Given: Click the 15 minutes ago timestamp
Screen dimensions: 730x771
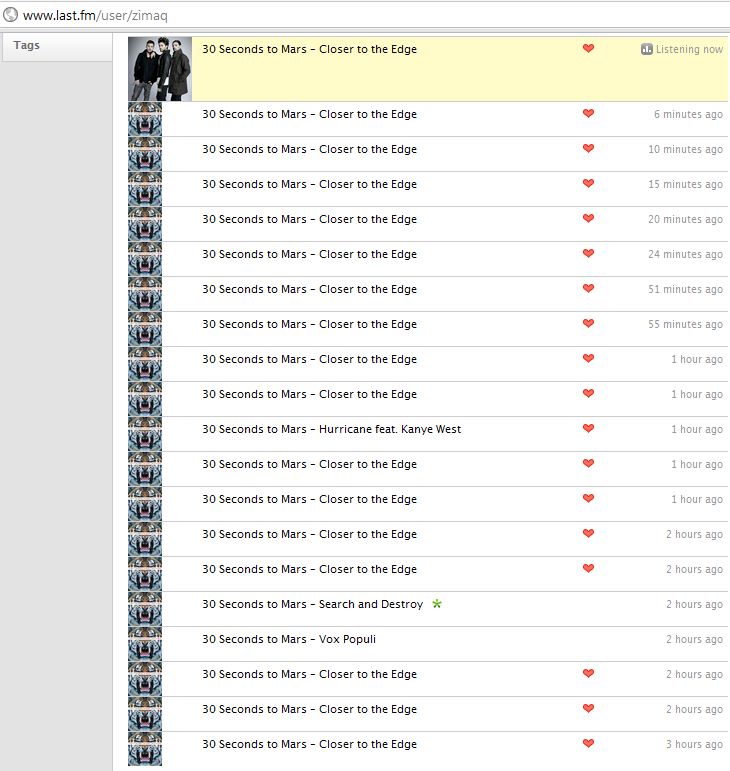Looking at the screenshot, I should click(685, 184).
